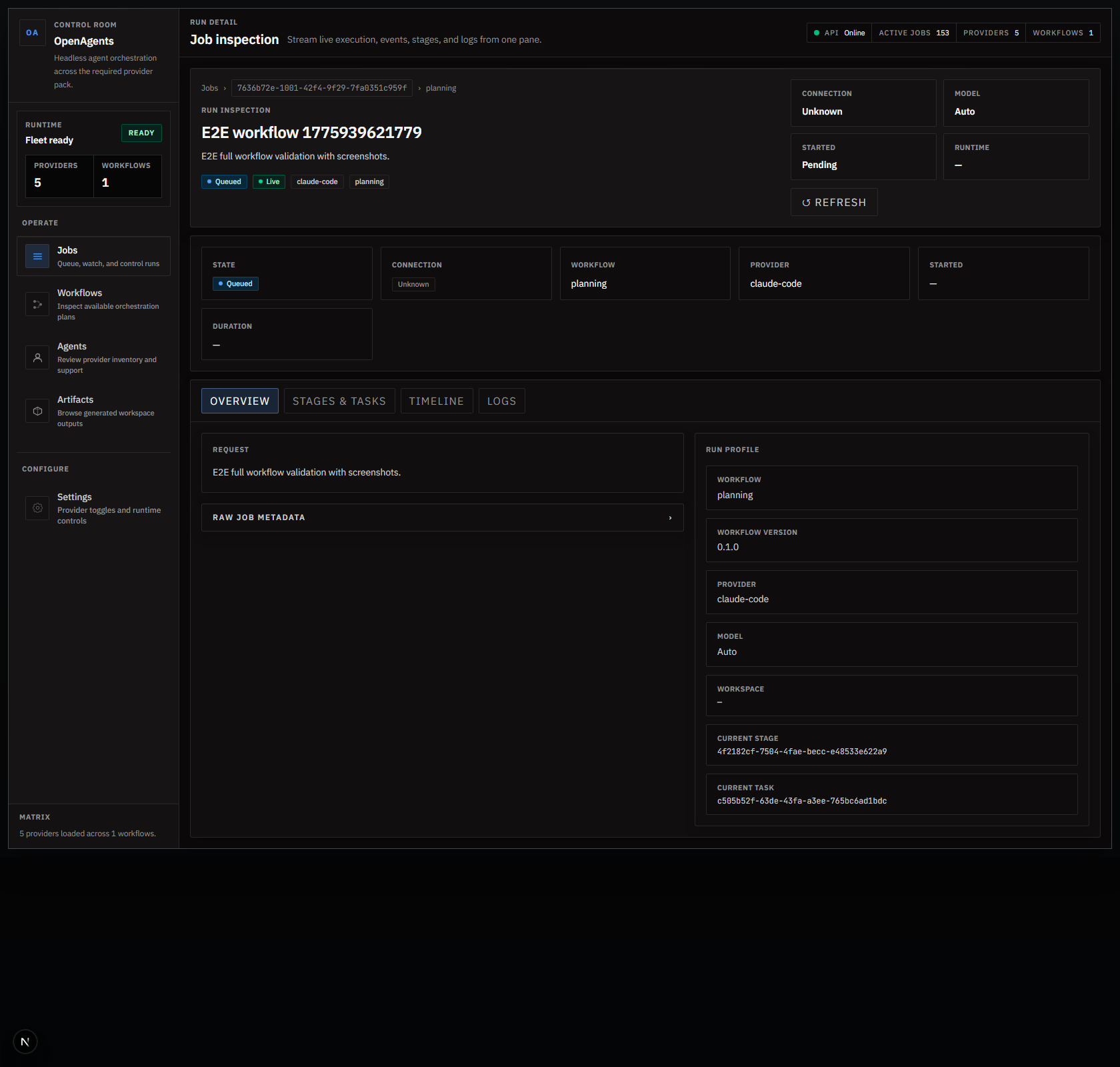The height and width of the screenshot is (1067, 1120).
Task: Click the Providers 5 runtime tile
Action: point(59,176)
